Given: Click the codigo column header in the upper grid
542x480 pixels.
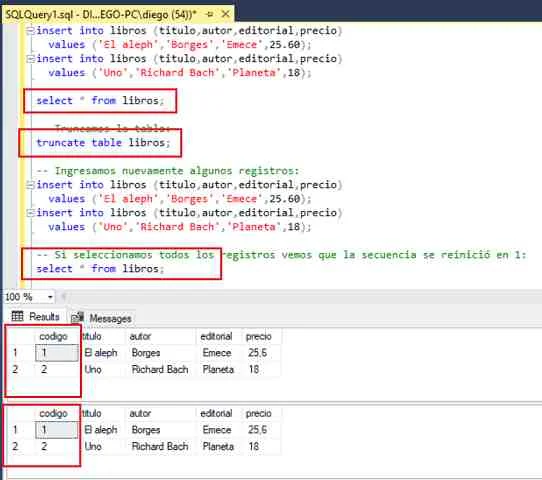Looking at the screenshot, I should [x=53, y=336].
